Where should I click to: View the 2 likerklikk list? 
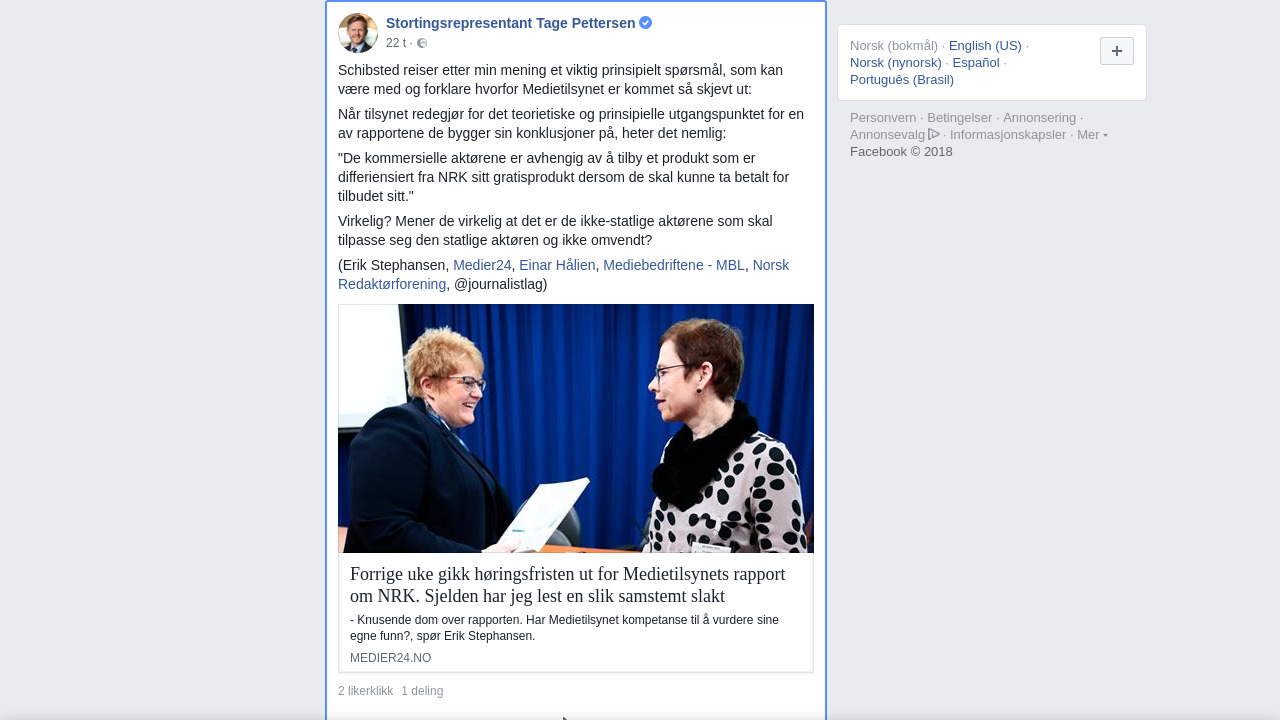pos(365,691)
